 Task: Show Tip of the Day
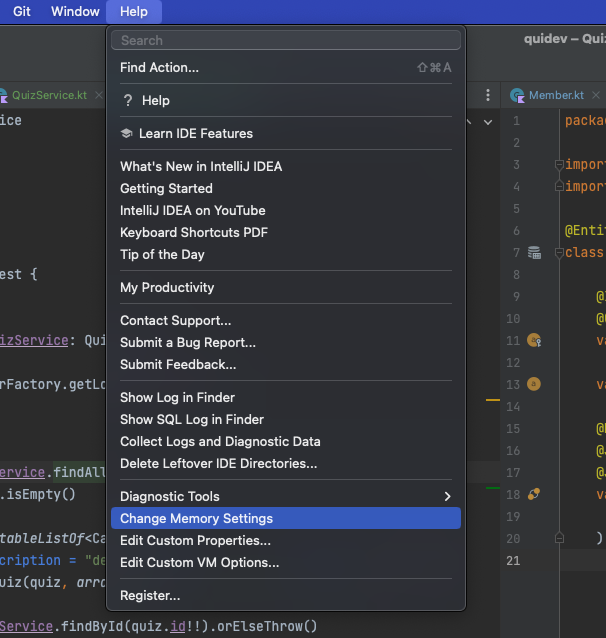(x=286, y=254)
